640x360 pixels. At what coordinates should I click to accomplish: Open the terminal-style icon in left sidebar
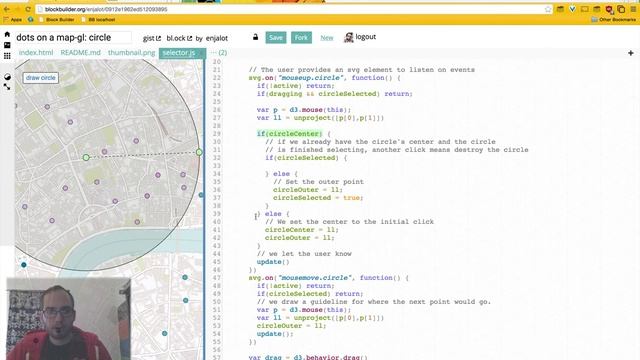point(7,45)
